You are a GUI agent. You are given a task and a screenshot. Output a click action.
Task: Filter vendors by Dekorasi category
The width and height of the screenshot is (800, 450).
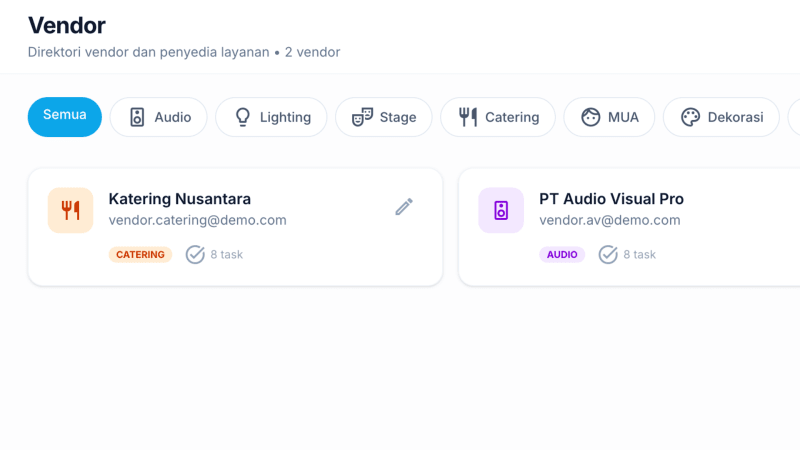pos(721,117)
